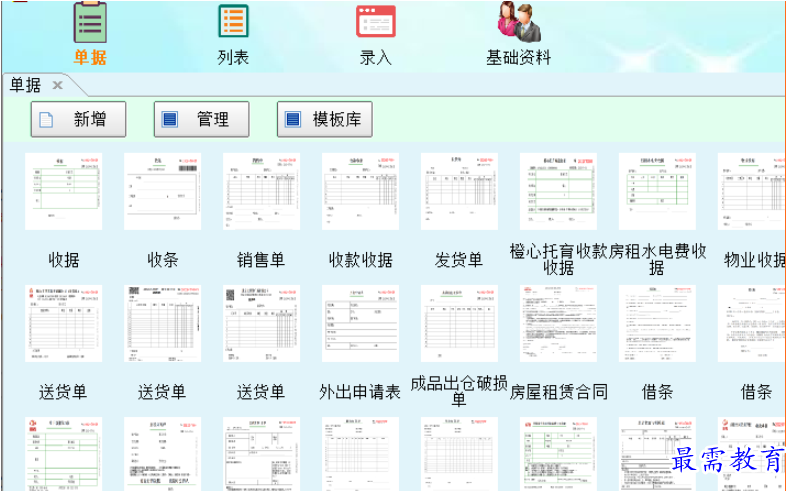Choose the 销售单 template thumbnail
The width and height of the screenshot is (793, 491).
tap(261, 192)
